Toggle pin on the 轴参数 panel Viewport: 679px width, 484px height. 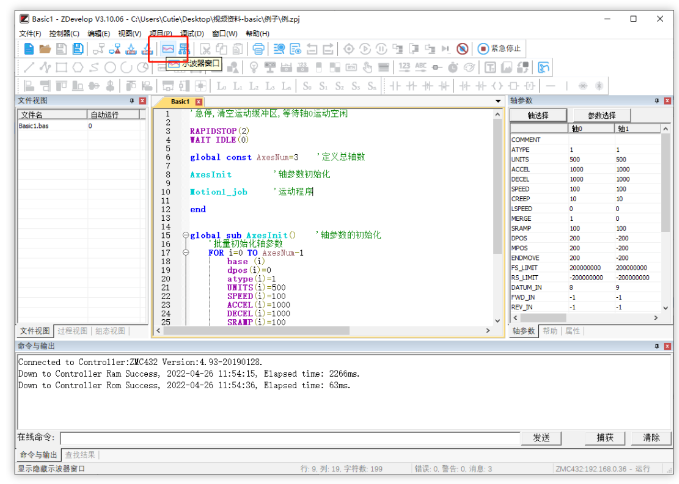point(657,100)
